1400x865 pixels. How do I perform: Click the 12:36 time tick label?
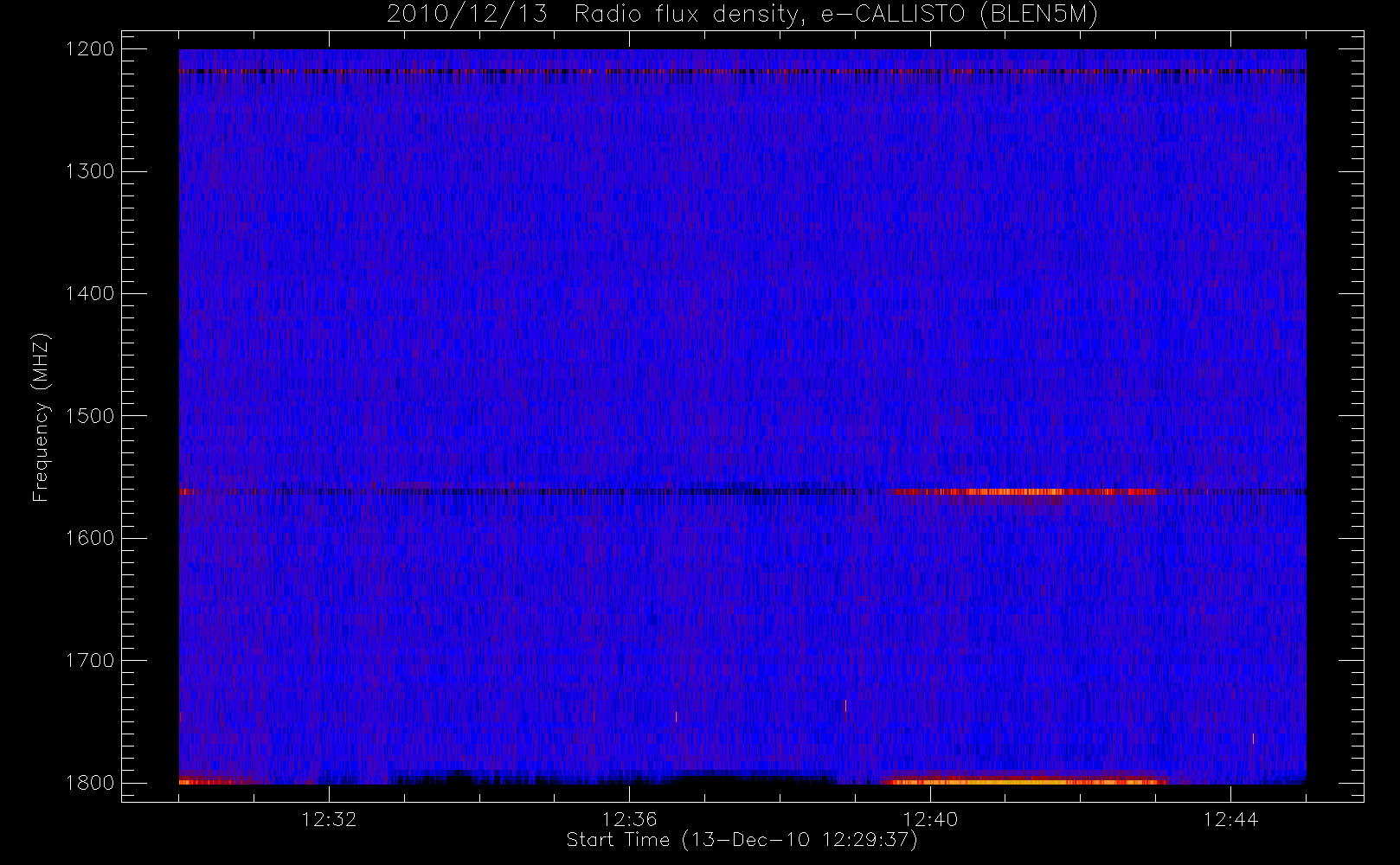click(630, 819)
